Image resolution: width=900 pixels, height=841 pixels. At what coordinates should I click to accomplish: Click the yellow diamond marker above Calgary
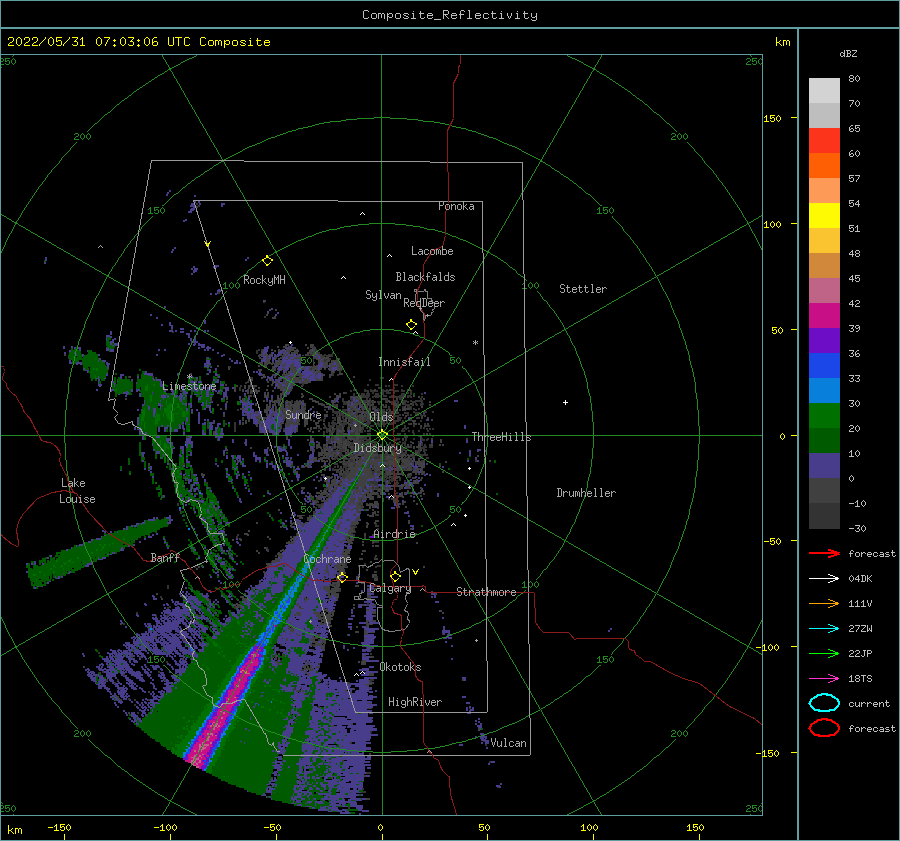pyautogui.click(x=395, y=576)
